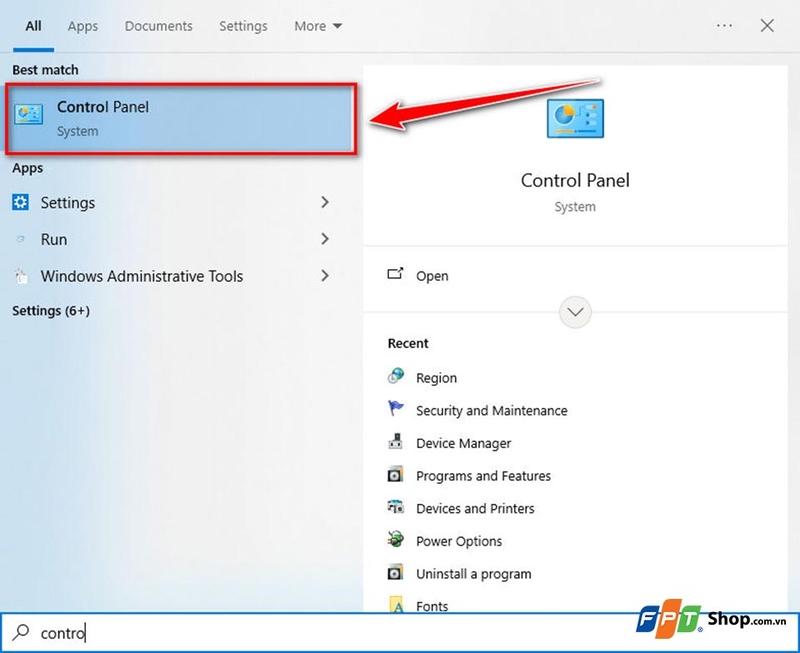
Task: Expand Settings app options arrow
Action: pyautogui.click(x=324, y=203)
